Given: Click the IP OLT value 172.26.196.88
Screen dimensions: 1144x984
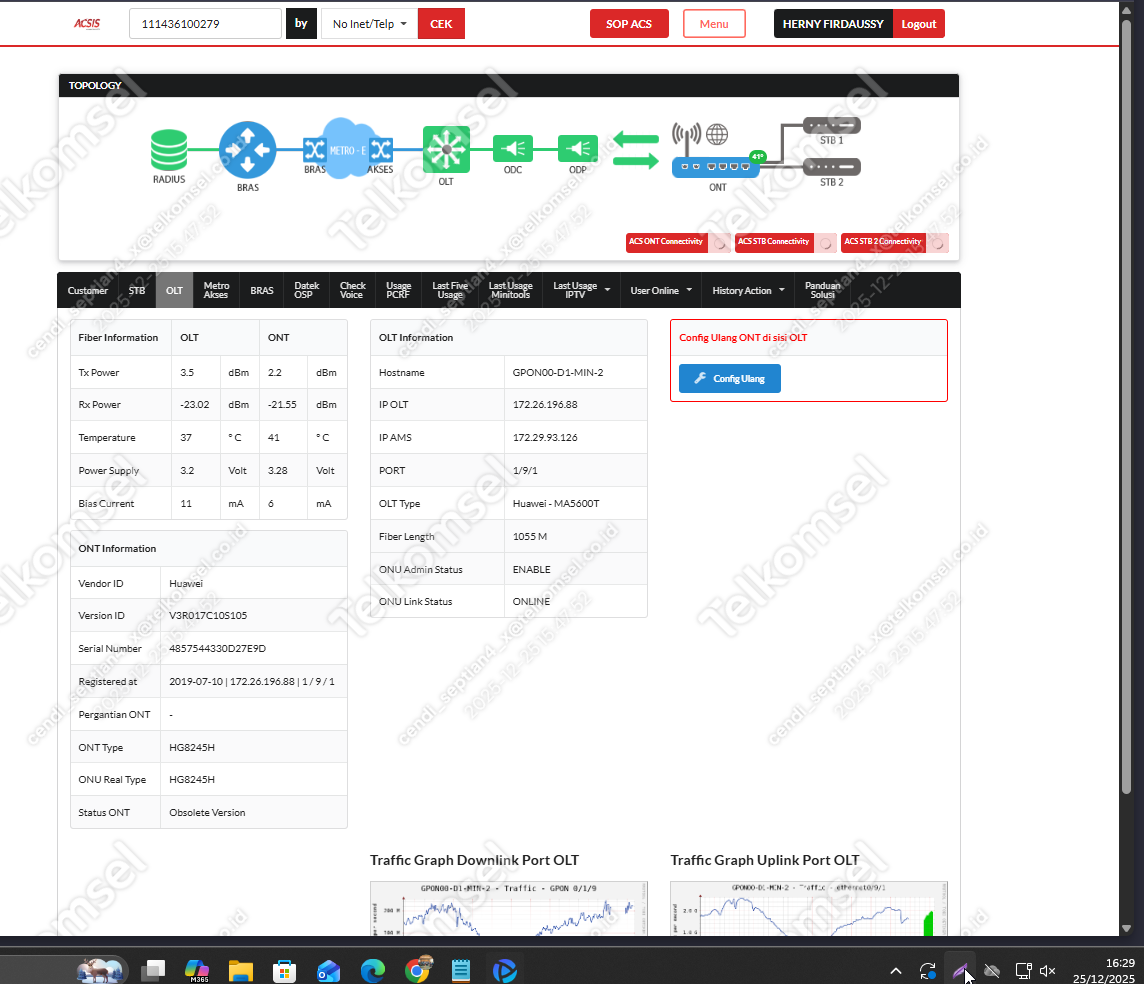Looking at the screenshot, I should click(545, 405).
